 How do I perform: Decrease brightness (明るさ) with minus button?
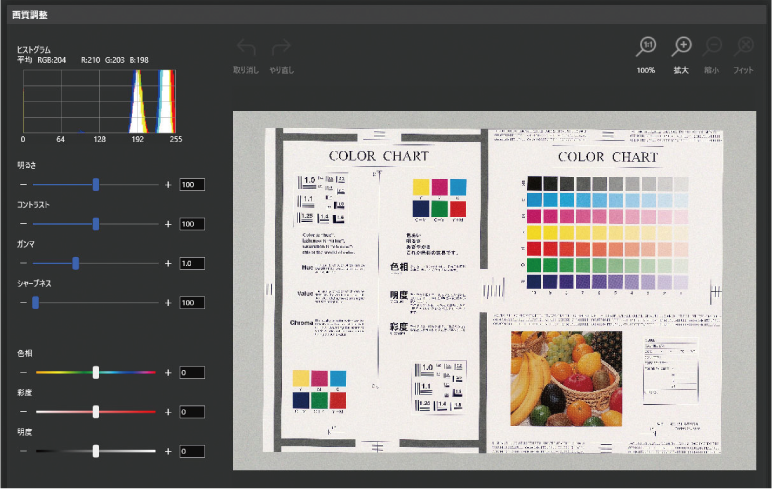pos(24,184)
